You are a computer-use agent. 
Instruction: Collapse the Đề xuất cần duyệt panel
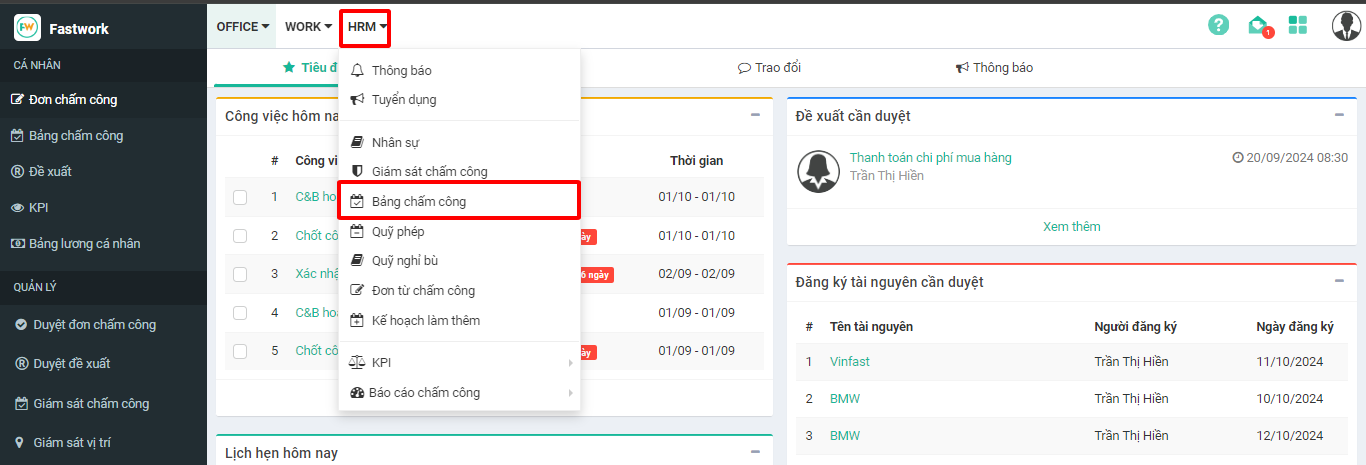point(1339,115)
